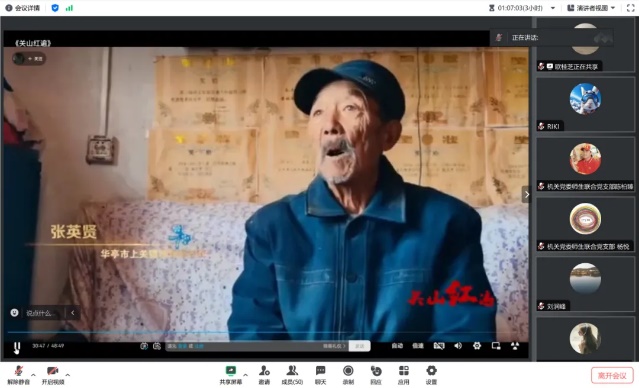Open the speaker view (演讲者视图) dropdown
Screen dimensions: 639x388
coord(591,8)
